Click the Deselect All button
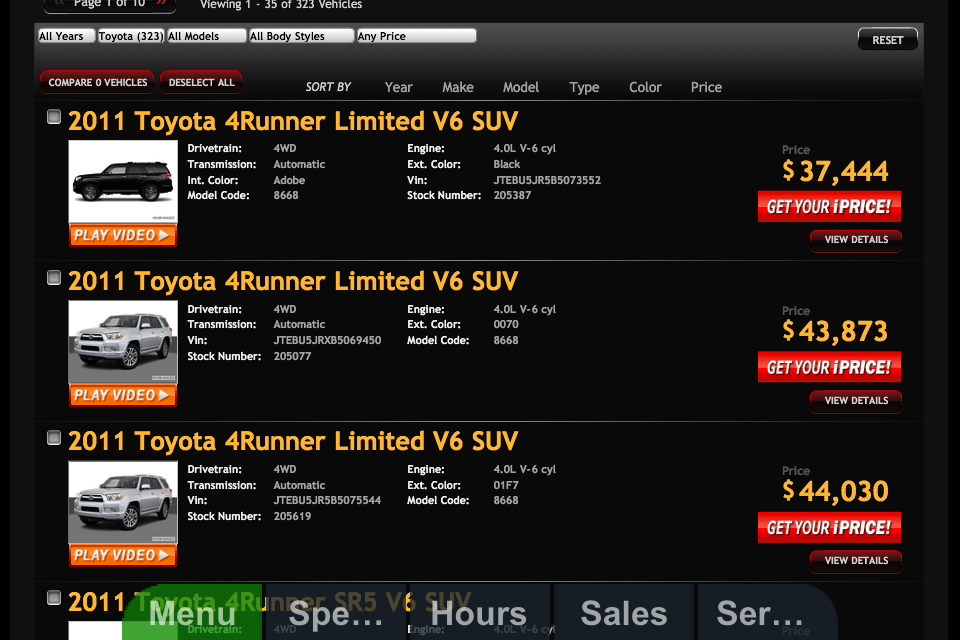Image resolution: width=960 pixels, height=640 pixels. [201, 82]
